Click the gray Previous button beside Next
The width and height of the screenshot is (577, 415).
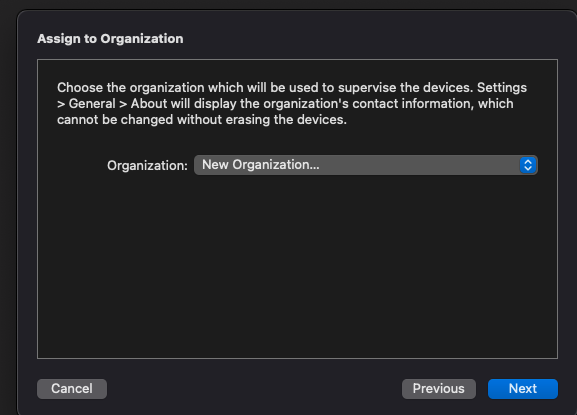pos(439,389)
